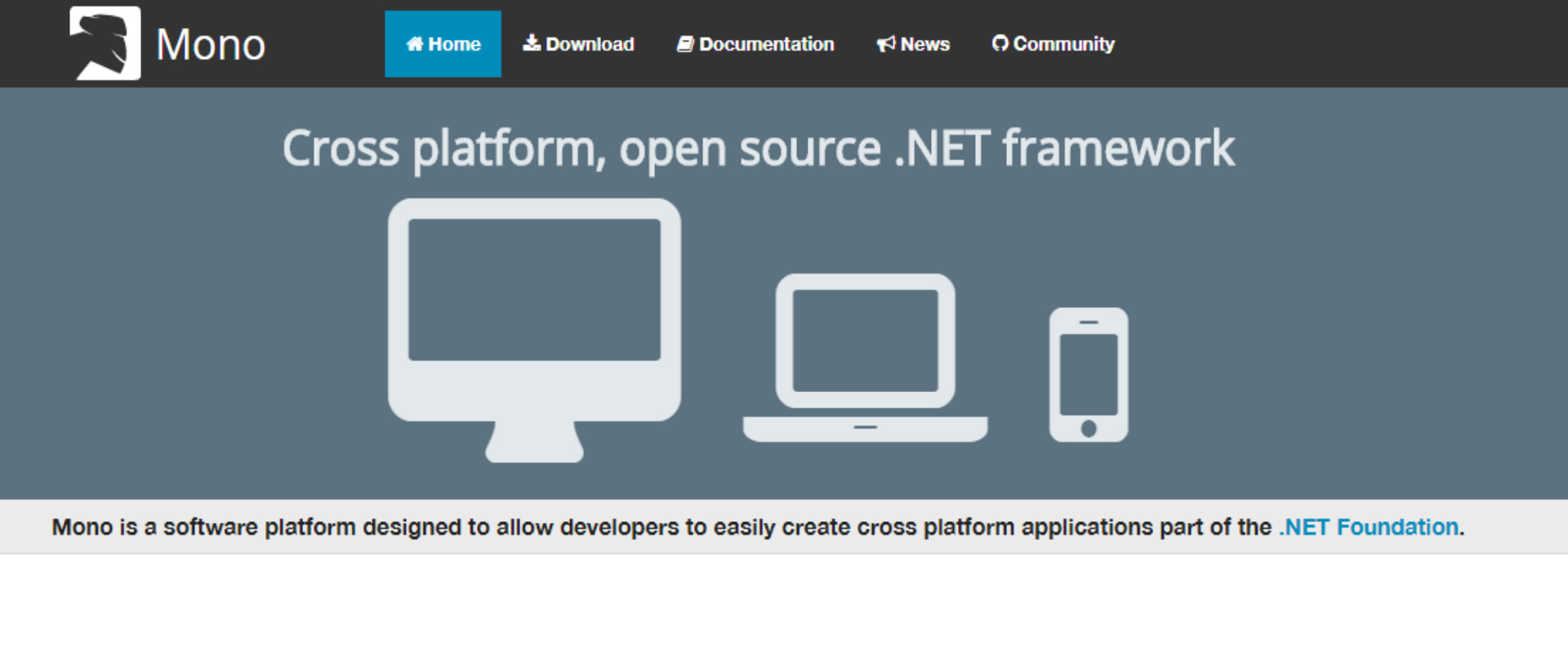Click the house icon beside Home
Screen dimensions: 1568x656
pyautogui.click(x=415, y=44)
